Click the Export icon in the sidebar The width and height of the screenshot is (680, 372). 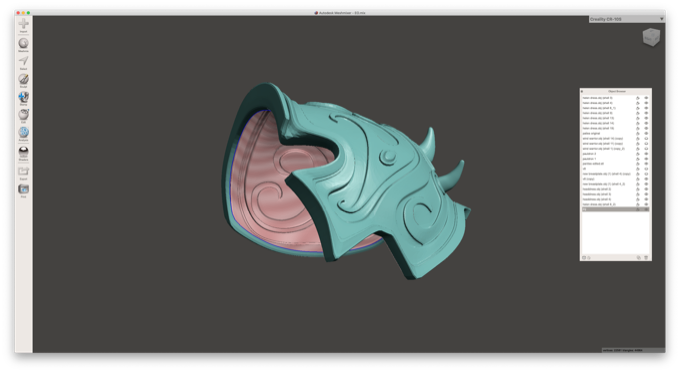23,173
